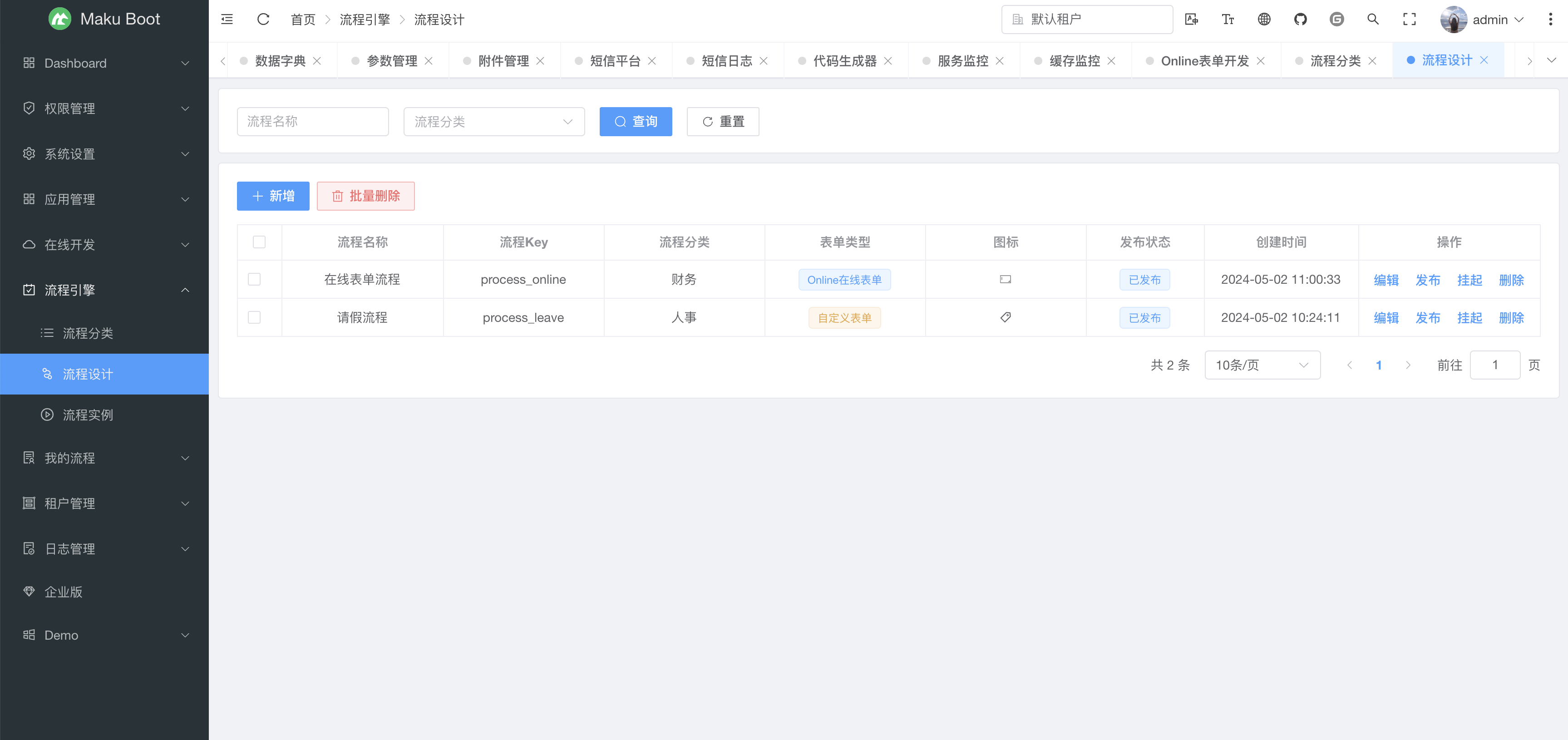Open the GitHub icon link

click(x=1300, y=20)
